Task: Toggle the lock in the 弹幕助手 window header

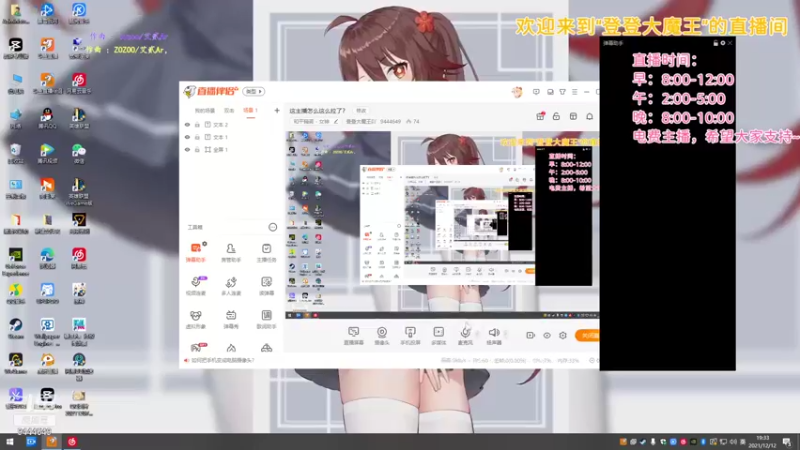Action: coord(715,43)
